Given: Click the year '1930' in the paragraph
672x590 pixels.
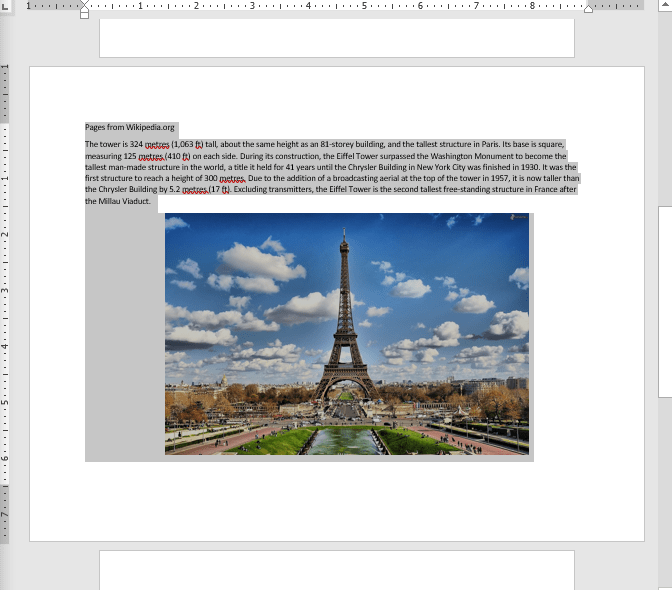Looking at the screenshot, I should 529,167.
